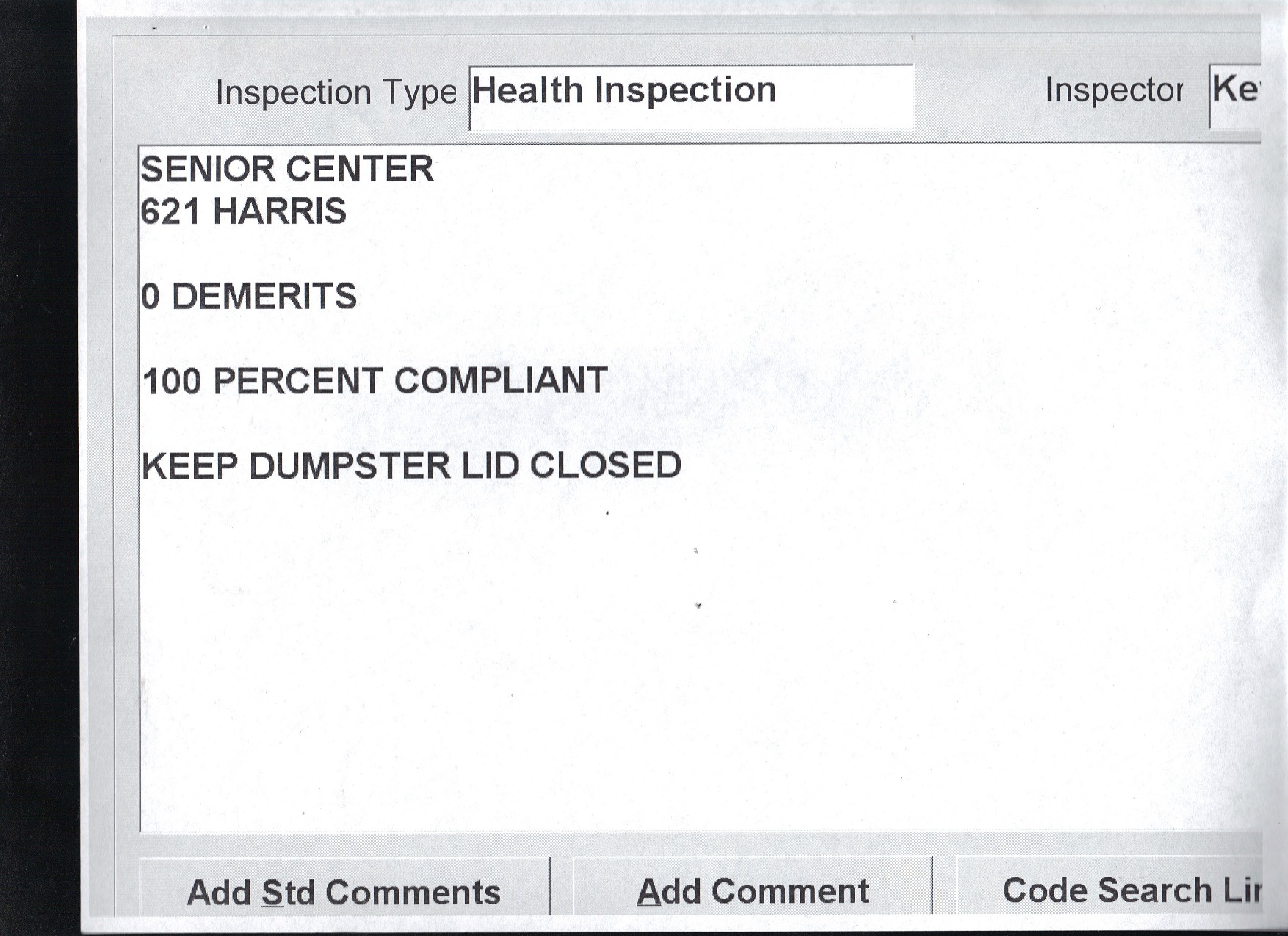
Task: Click the number 621 in the address
Action: click(170, 212)
